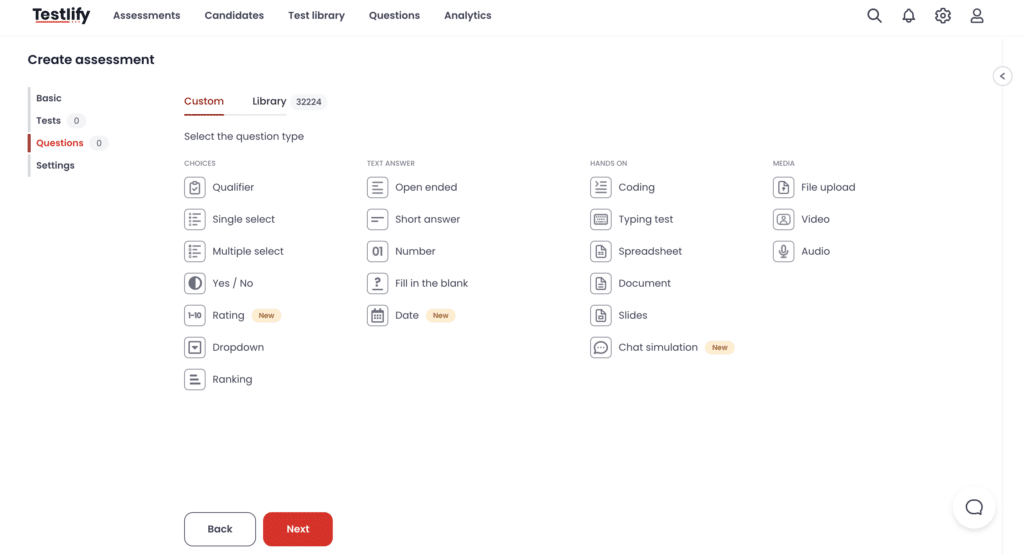Viewport: 1024px width, 557px height.
Task: Click the New badge beside Date
Action: (441, 315)
